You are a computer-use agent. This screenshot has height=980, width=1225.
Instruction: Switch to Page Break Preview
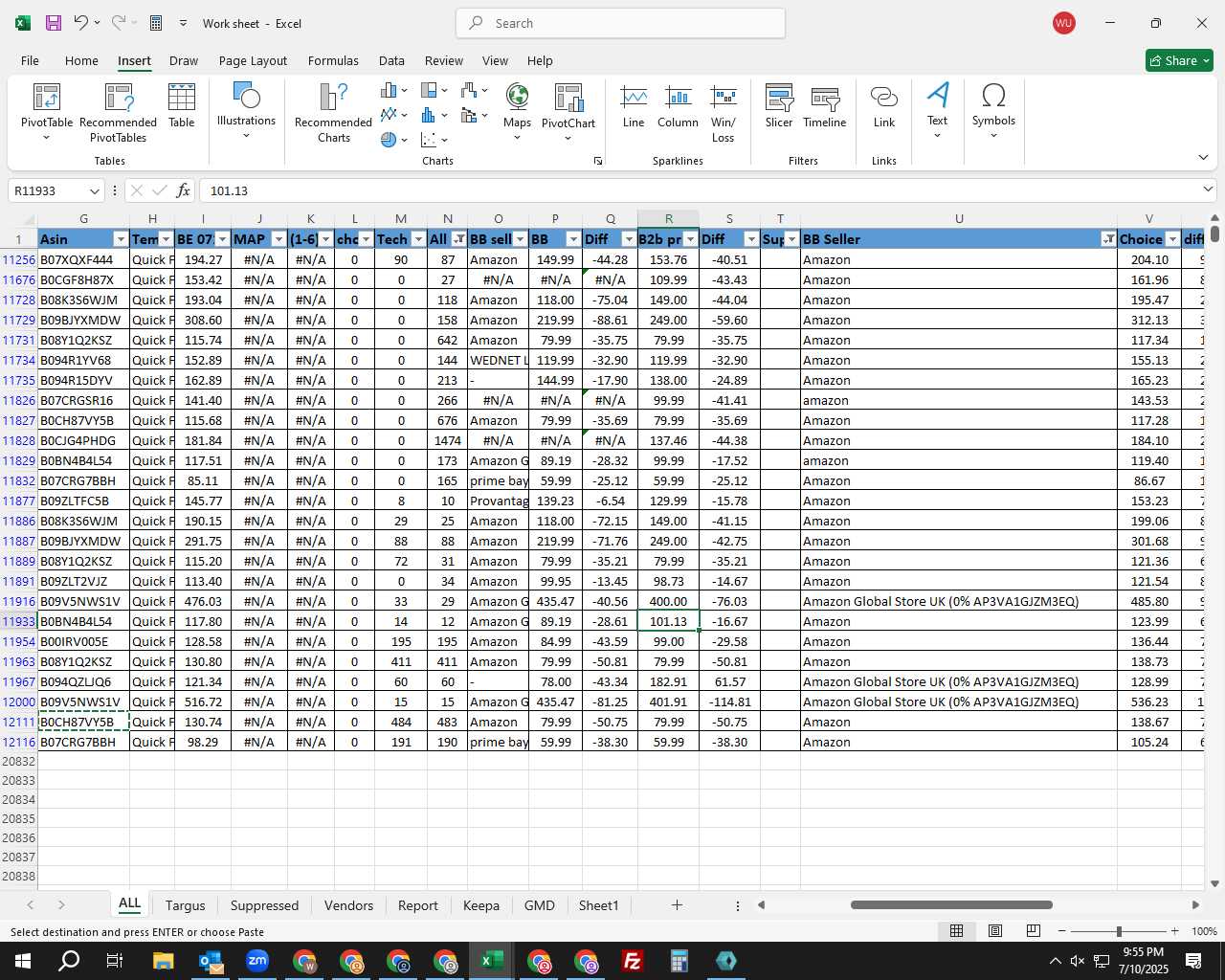tap(1034, 931)
